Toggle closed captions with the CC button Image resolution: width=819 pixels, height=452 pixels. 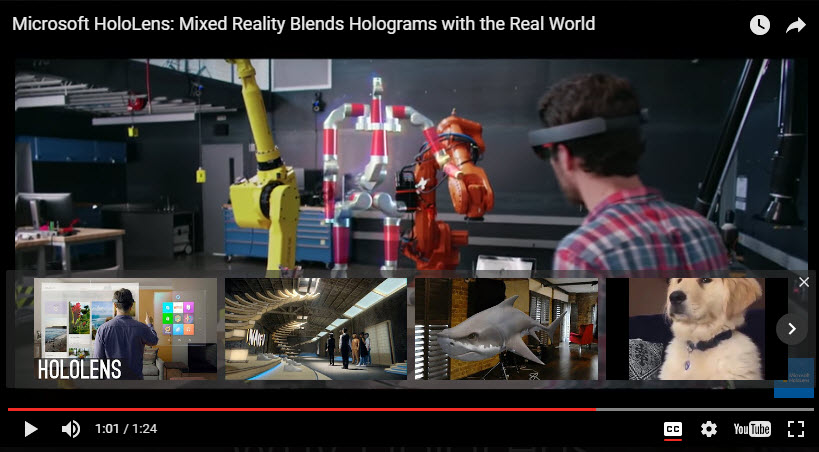[673, 429]
